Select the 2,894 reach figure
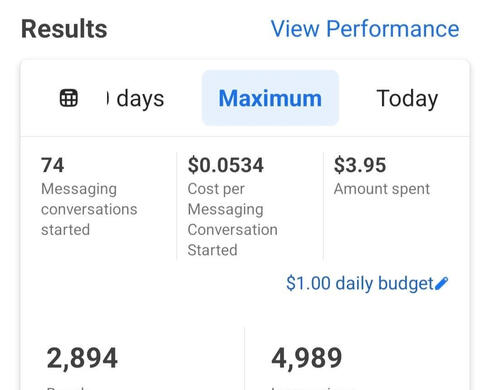 (82, 358)
